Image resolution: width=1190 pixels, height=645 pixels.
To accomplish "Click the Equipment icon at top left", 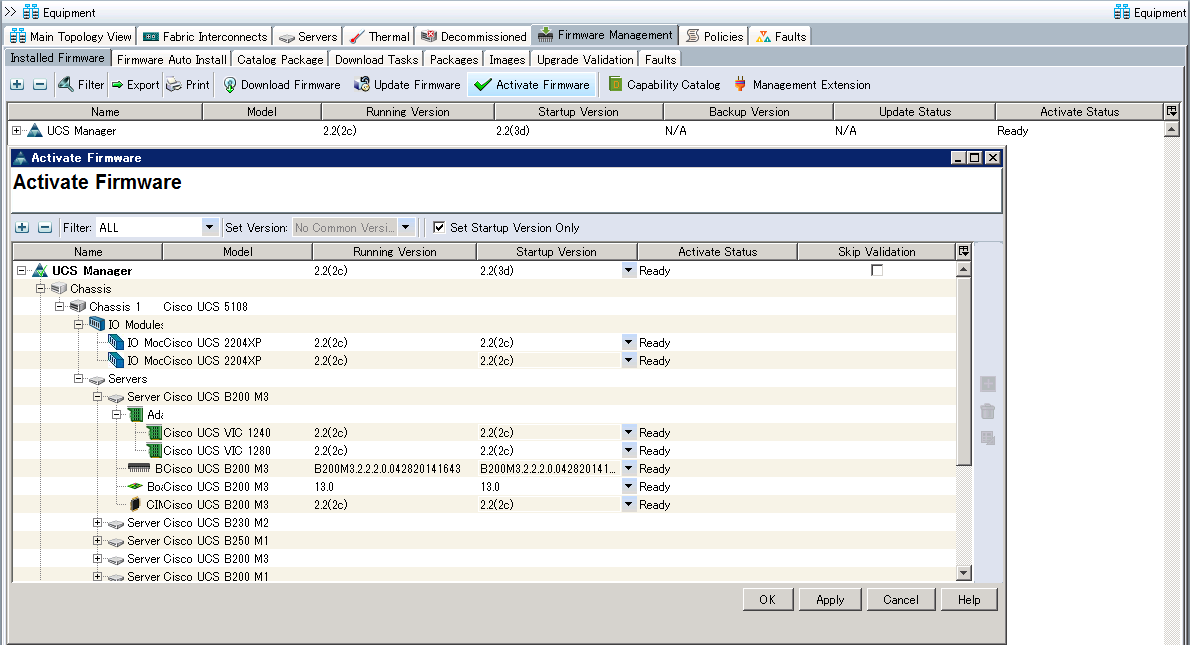I will coord(31,12).
